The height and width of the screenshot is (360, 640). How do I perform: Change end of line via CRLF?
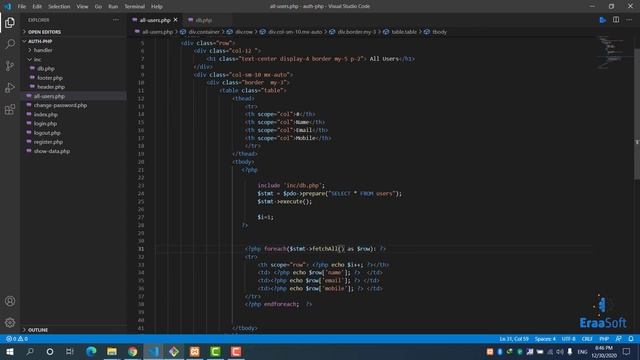[x=587, y=339]
